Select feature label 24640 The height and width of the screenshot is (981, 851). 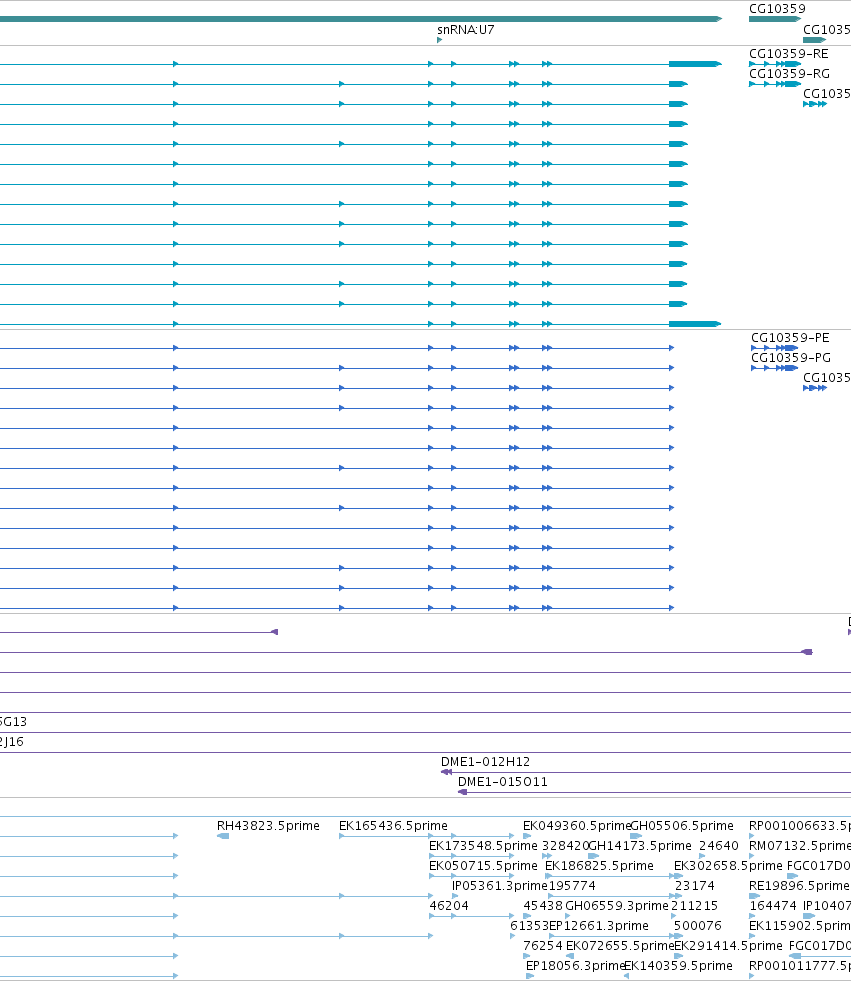pyautogui.click(x=719, y=846)
